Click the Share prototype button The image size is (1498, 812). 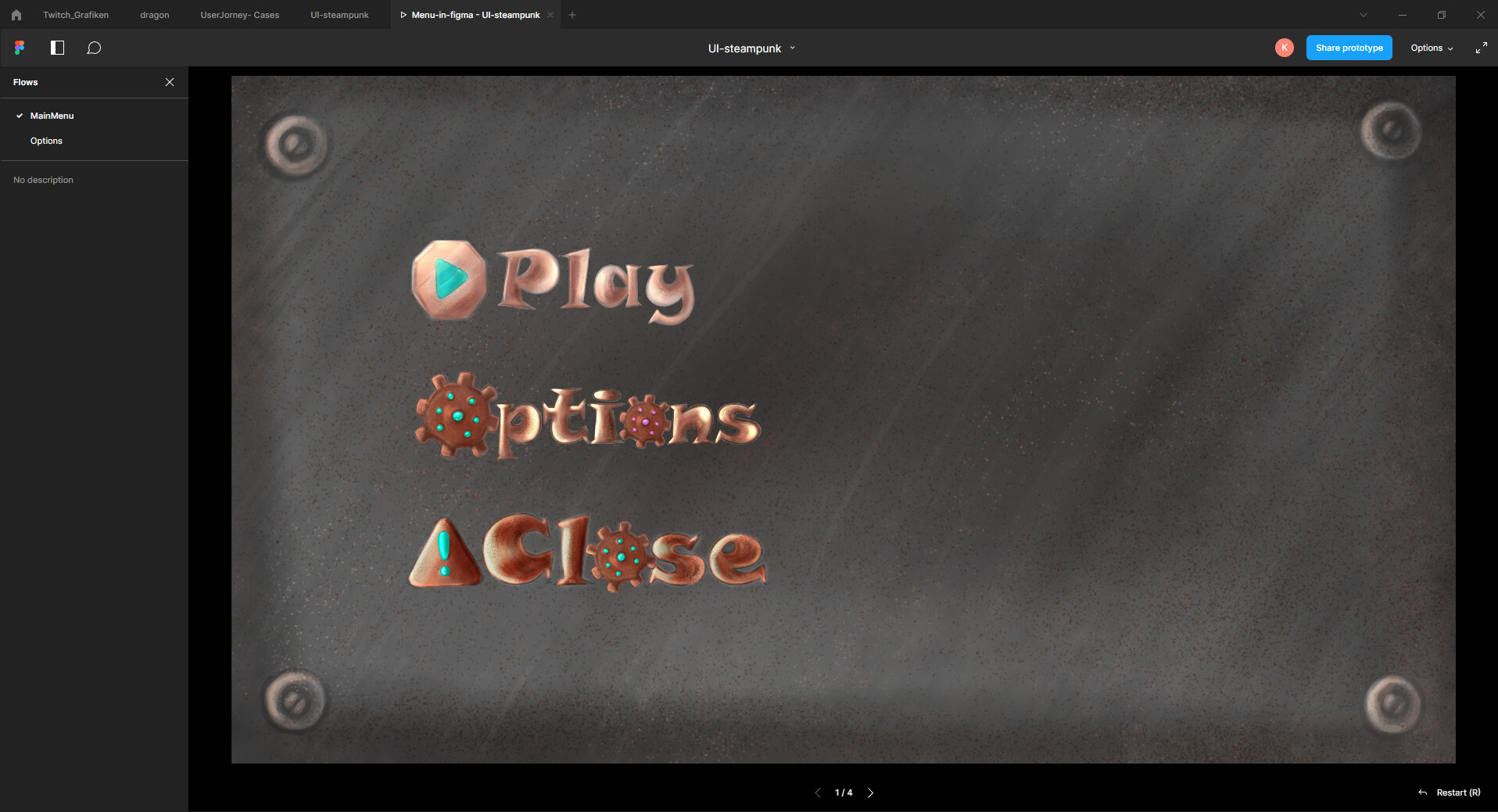coord(1349,48)
